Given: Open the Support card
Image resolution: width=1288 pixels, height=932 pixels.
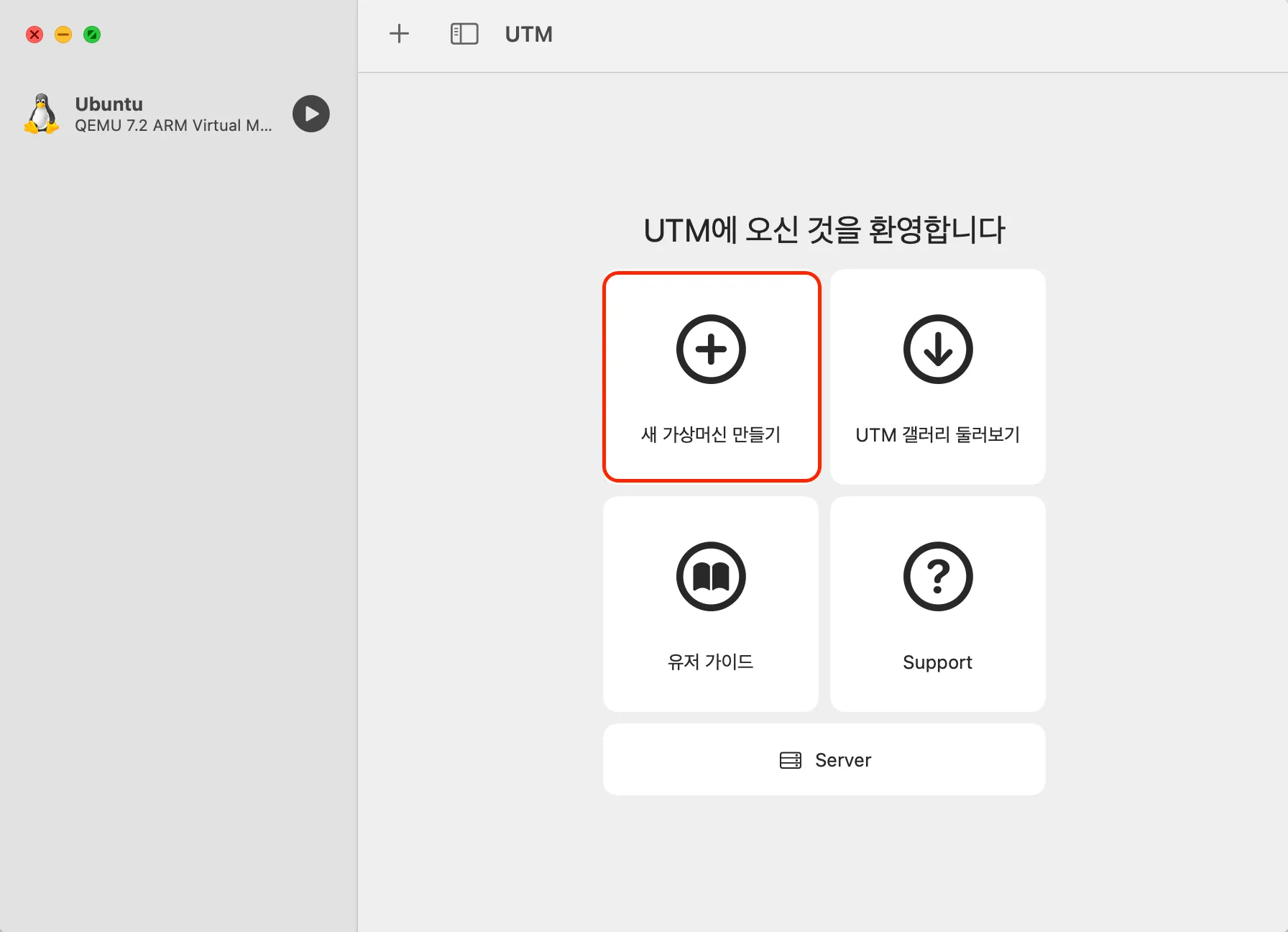Looking at the screenshot, I should (938, 604).
